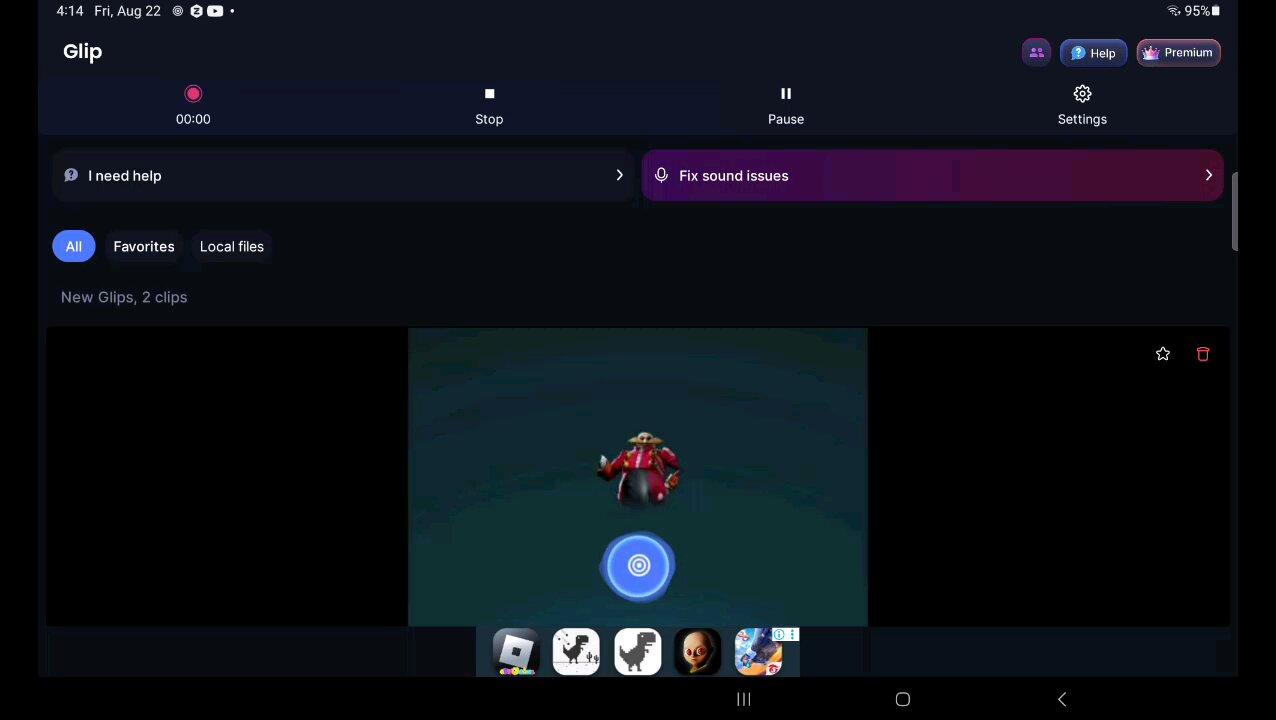Open the red-eyed baby game ad icon
The image size is (1276, 720).
(697, 652)
